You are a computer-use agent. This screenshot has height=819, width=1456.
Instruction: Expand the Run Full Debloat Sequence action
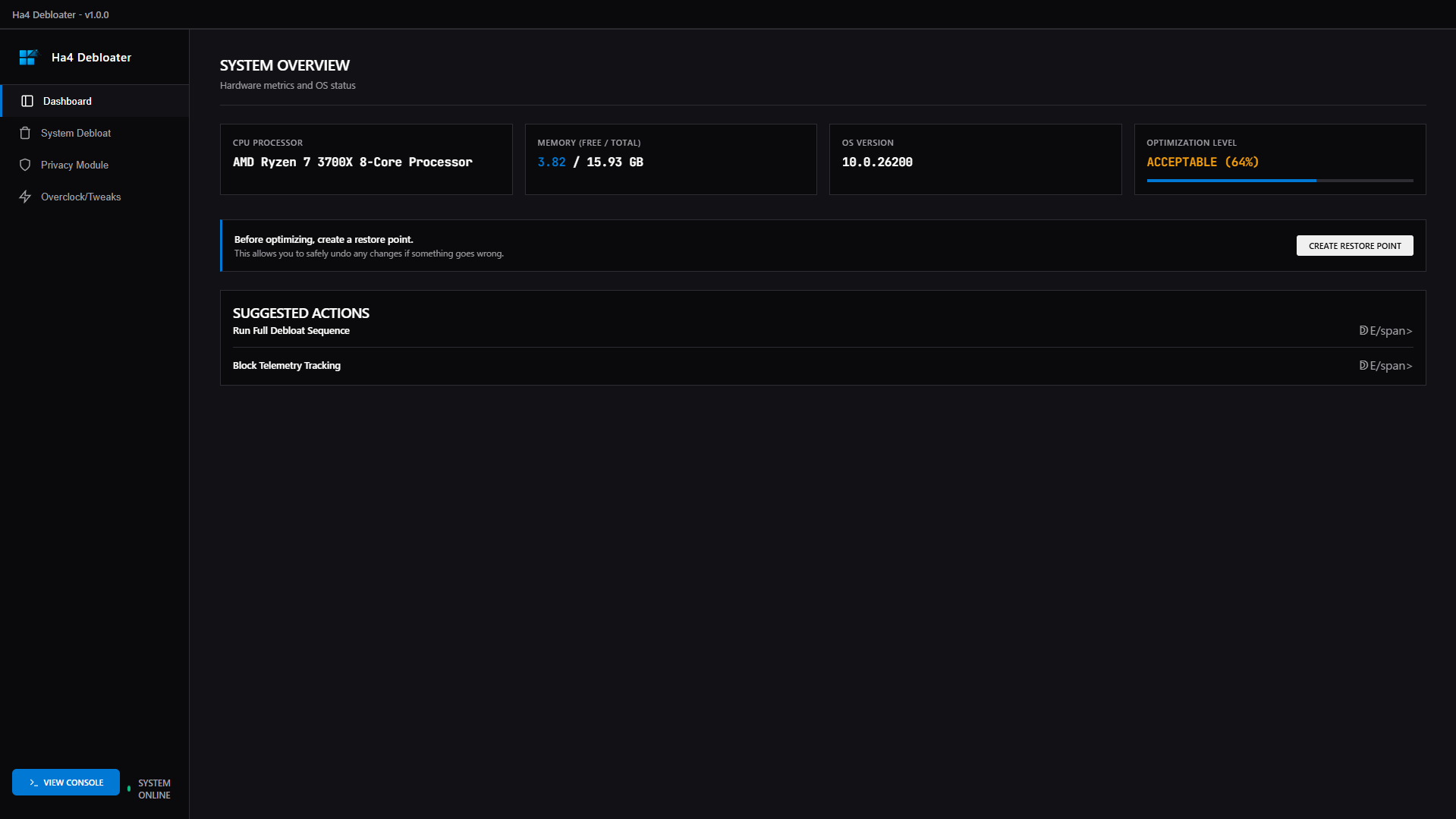[x=291, y=330]
